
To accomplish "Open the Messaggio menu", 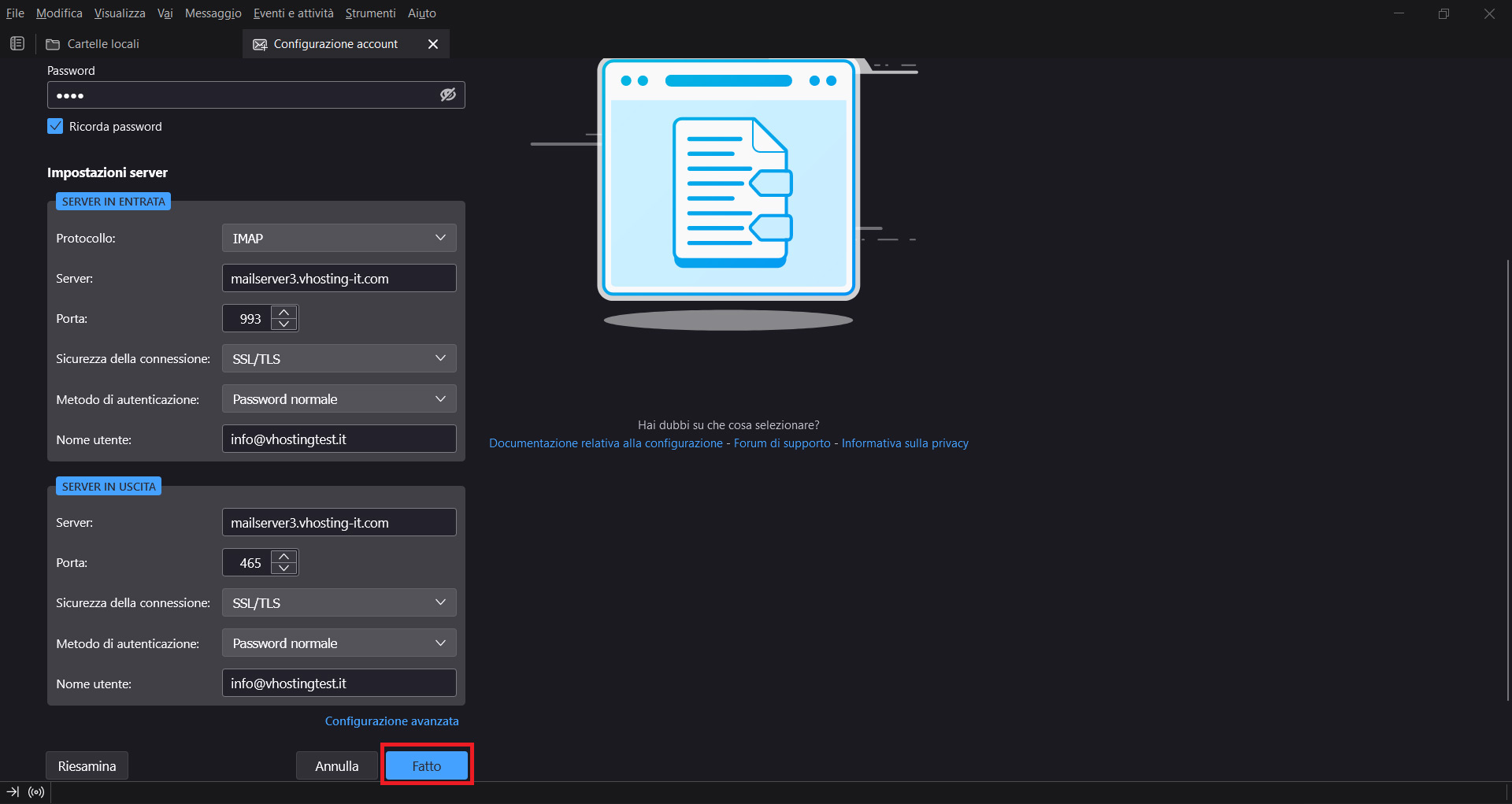I will click(x=213, y=13).
